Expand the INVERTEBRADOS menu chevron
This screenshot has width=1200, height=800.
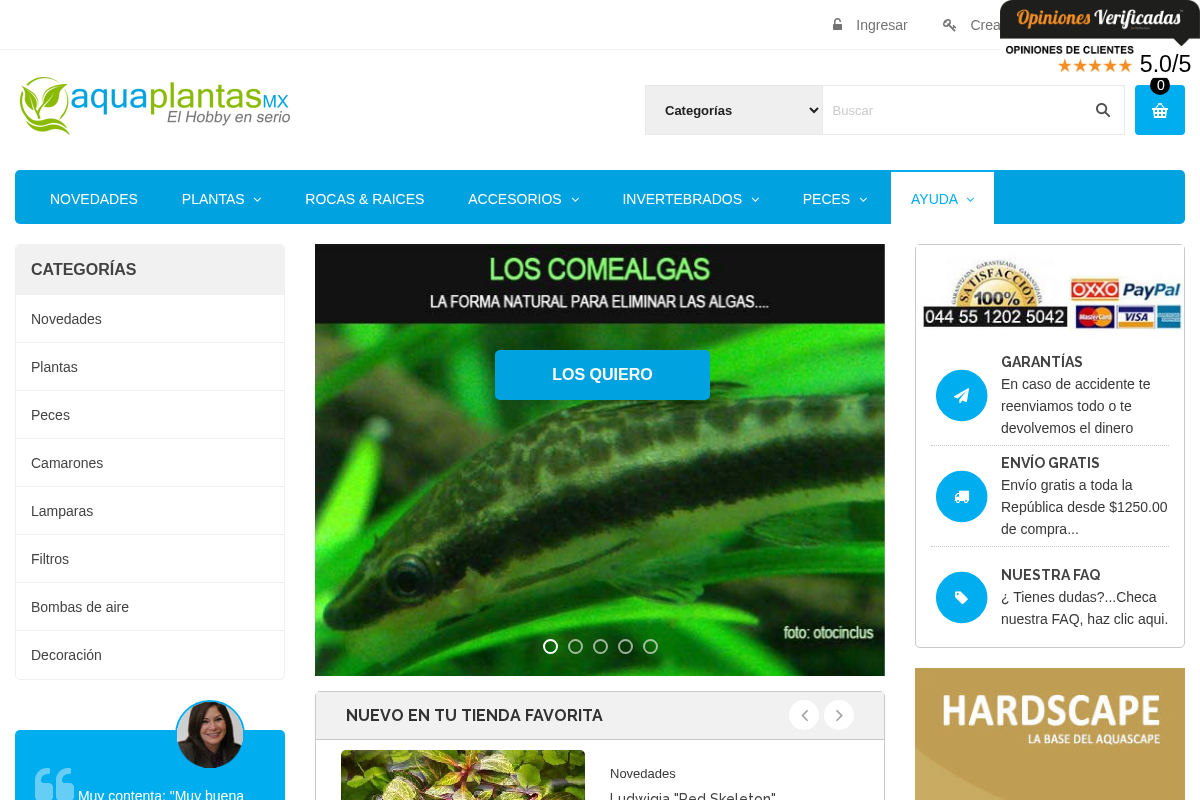755,199
